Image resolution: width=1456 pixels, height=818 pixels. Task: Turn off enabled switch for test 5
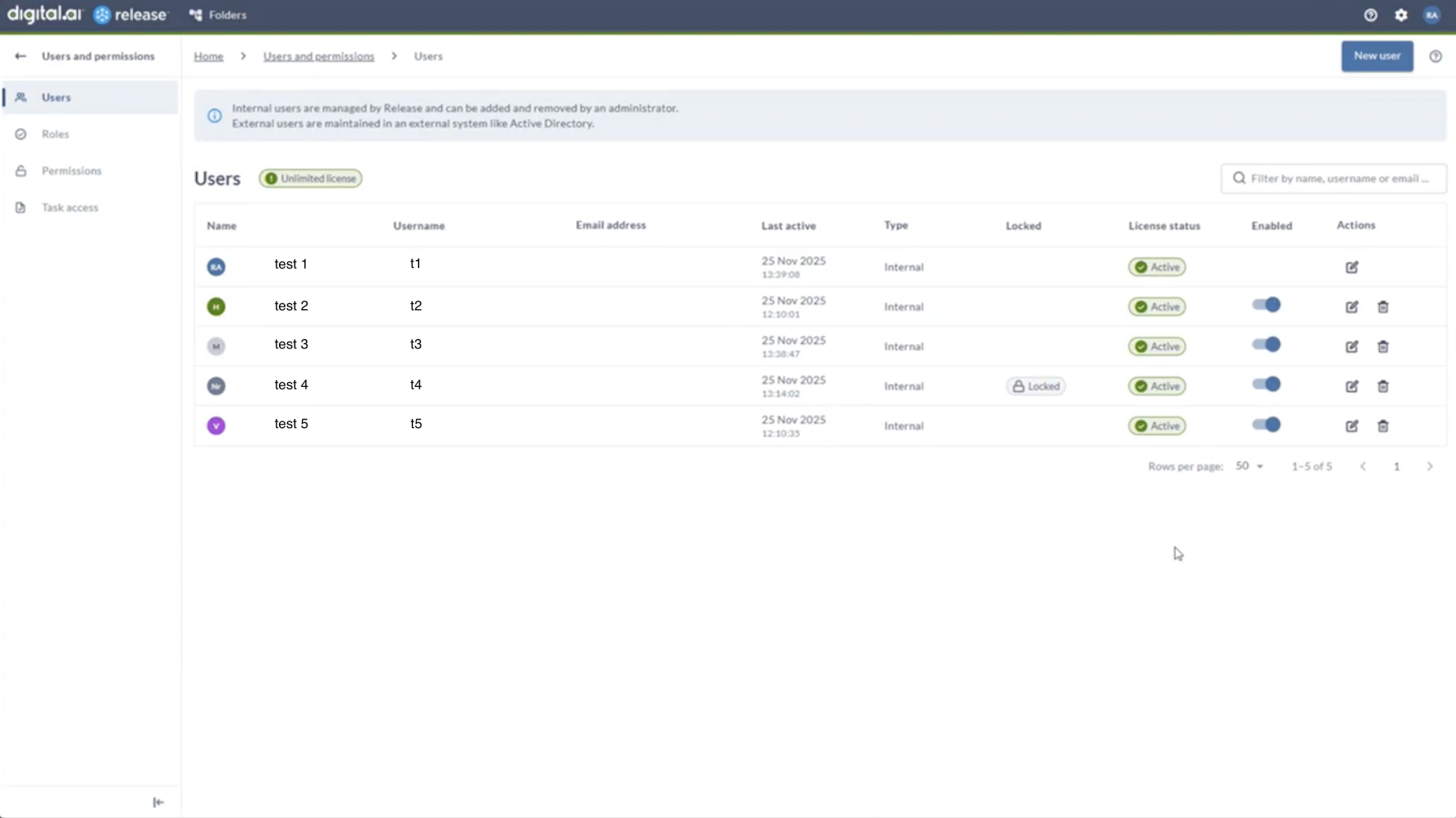[x=1266, y=425]
